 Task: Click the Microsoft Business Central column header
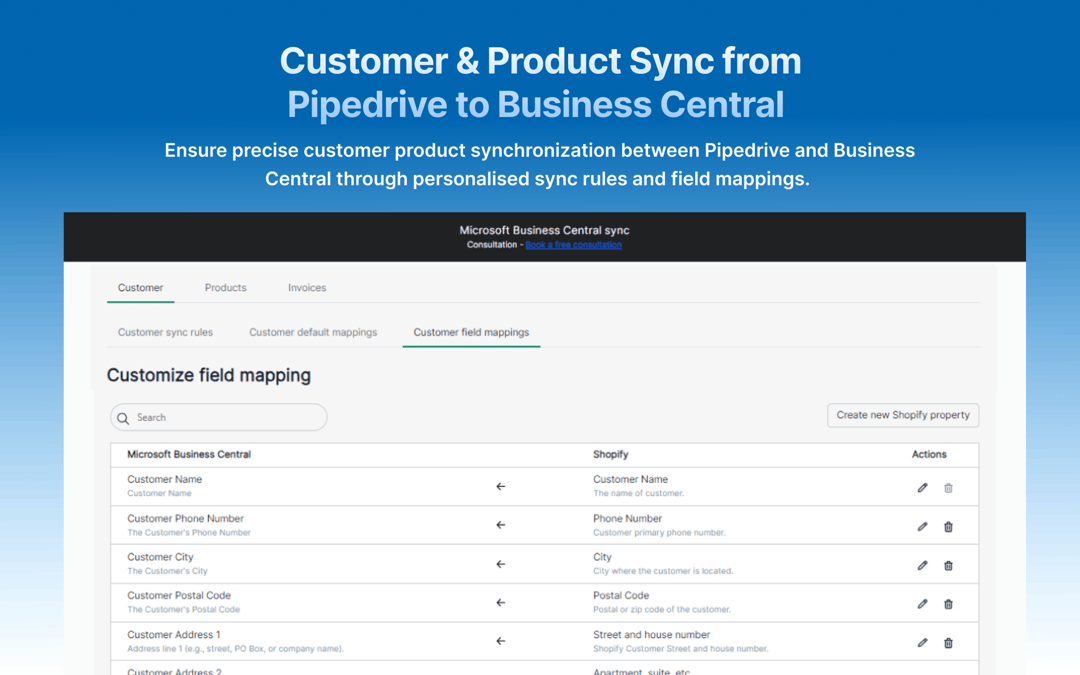click(188, 454)
